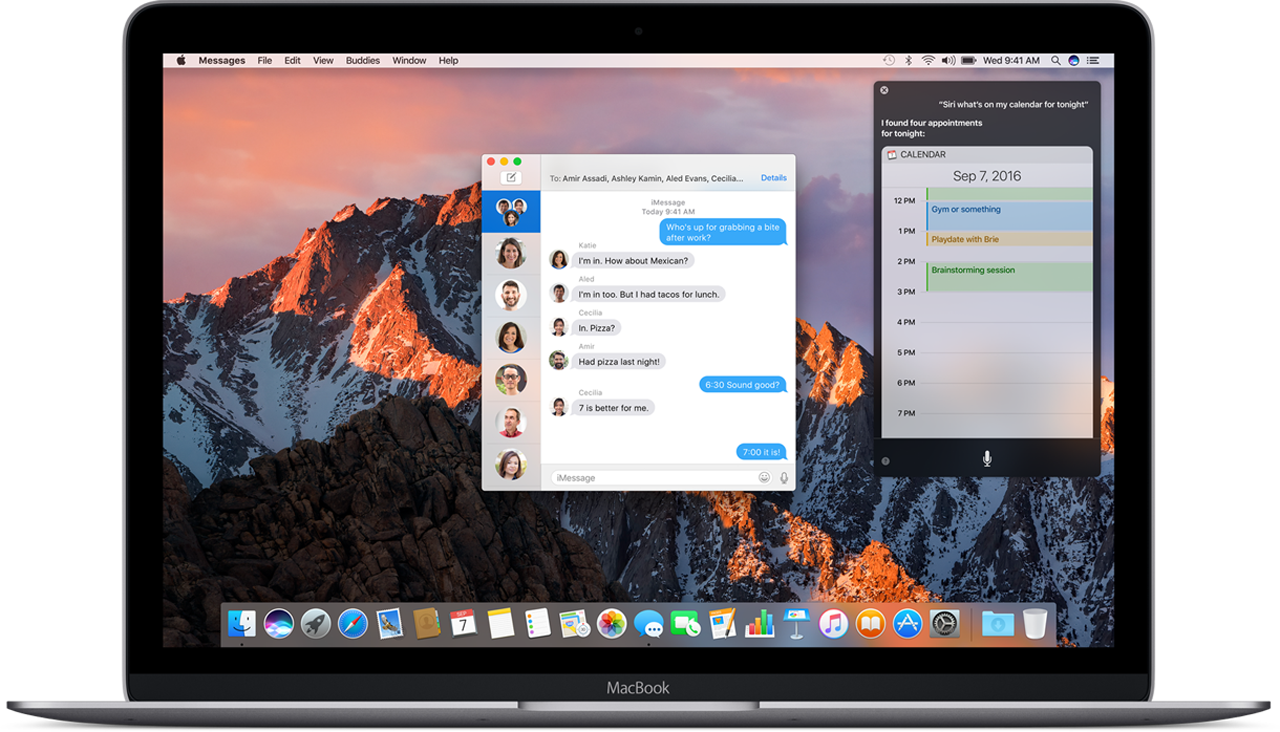The width and height of the screenshot is (1280, 732).
Task: Click the Siri help question-mark icon
Action: click(885, 461)
